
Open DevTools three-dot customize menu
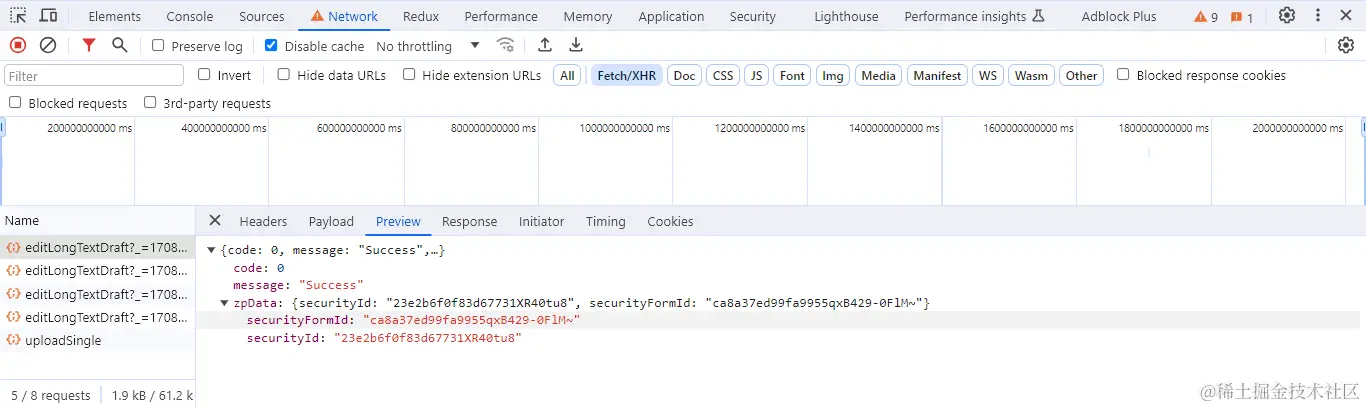(1317, 16)
